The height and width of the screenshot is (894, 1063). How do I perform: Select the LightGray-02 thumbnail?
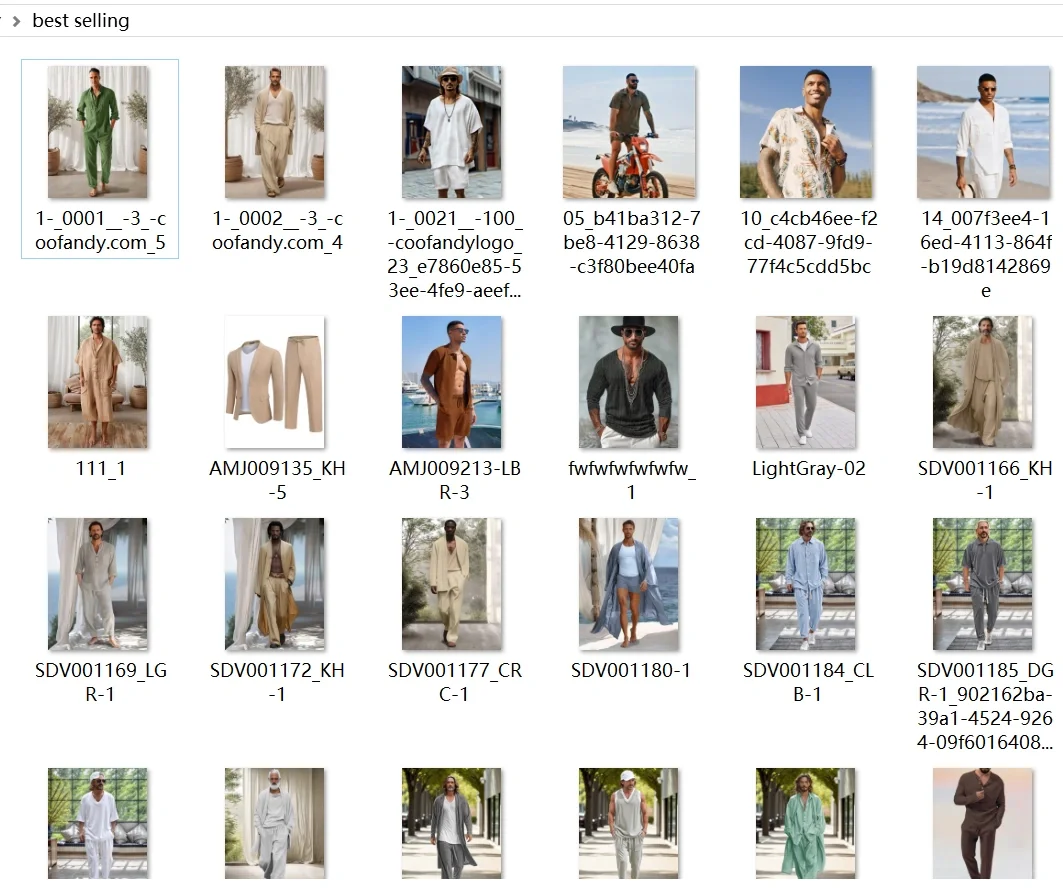(806, 382)
